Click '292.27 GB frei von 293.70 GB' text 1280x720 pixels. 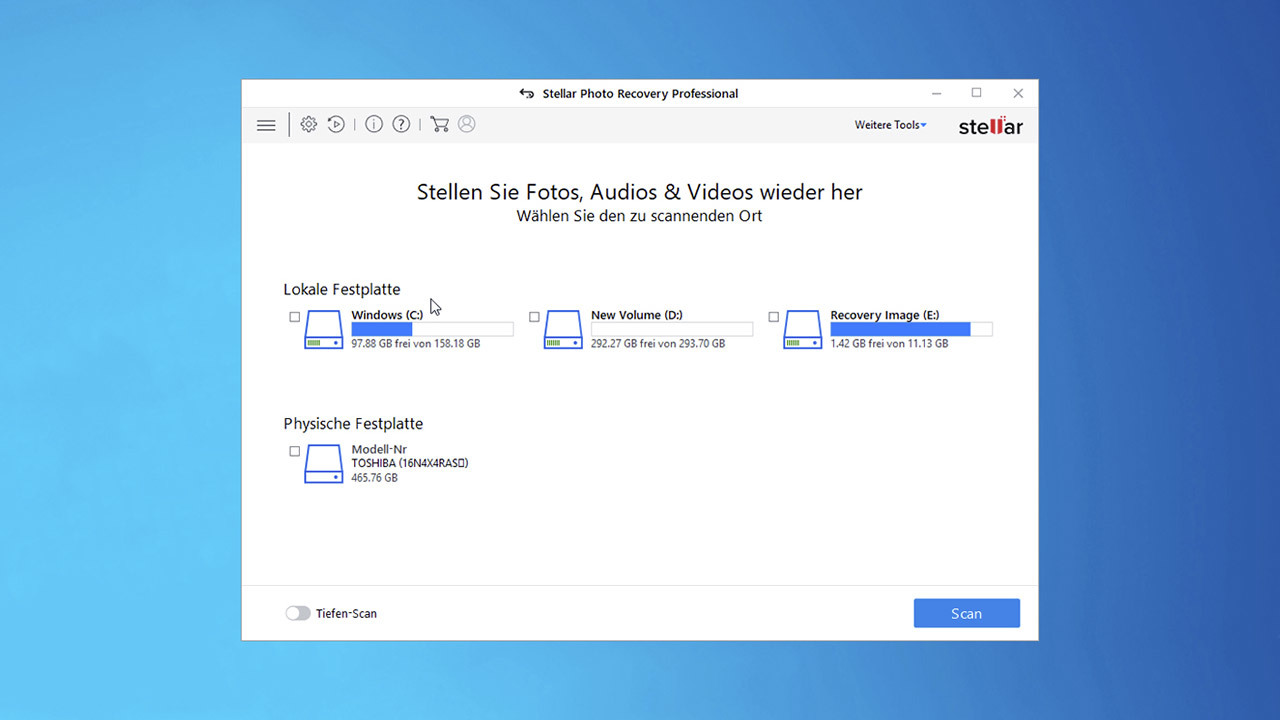coord(658,343)
